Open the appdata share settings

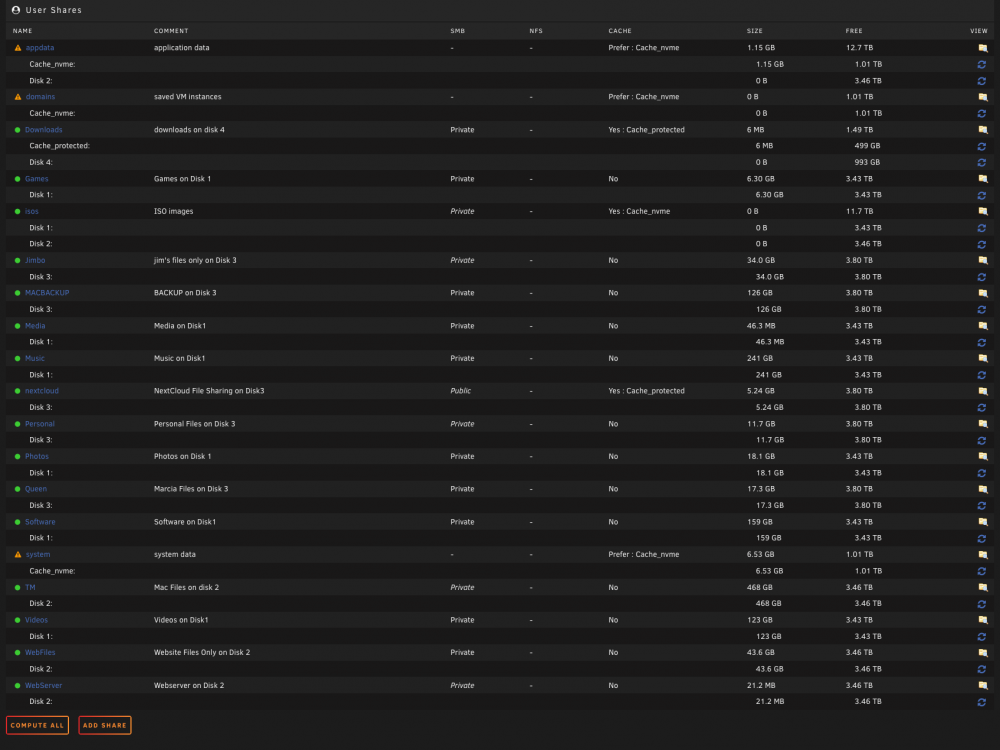pyautogui.click(x=40, y=48)
